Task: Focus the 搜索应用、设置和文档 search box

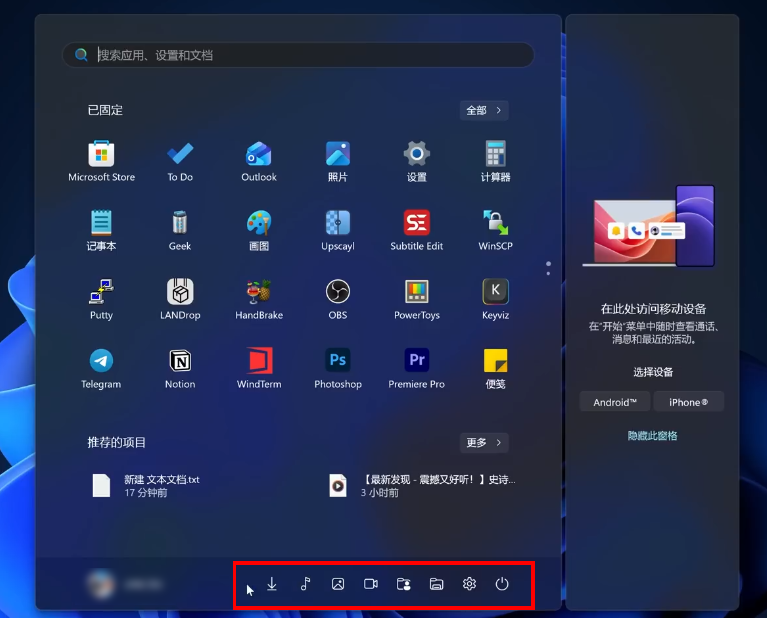Action: point(298,55)
